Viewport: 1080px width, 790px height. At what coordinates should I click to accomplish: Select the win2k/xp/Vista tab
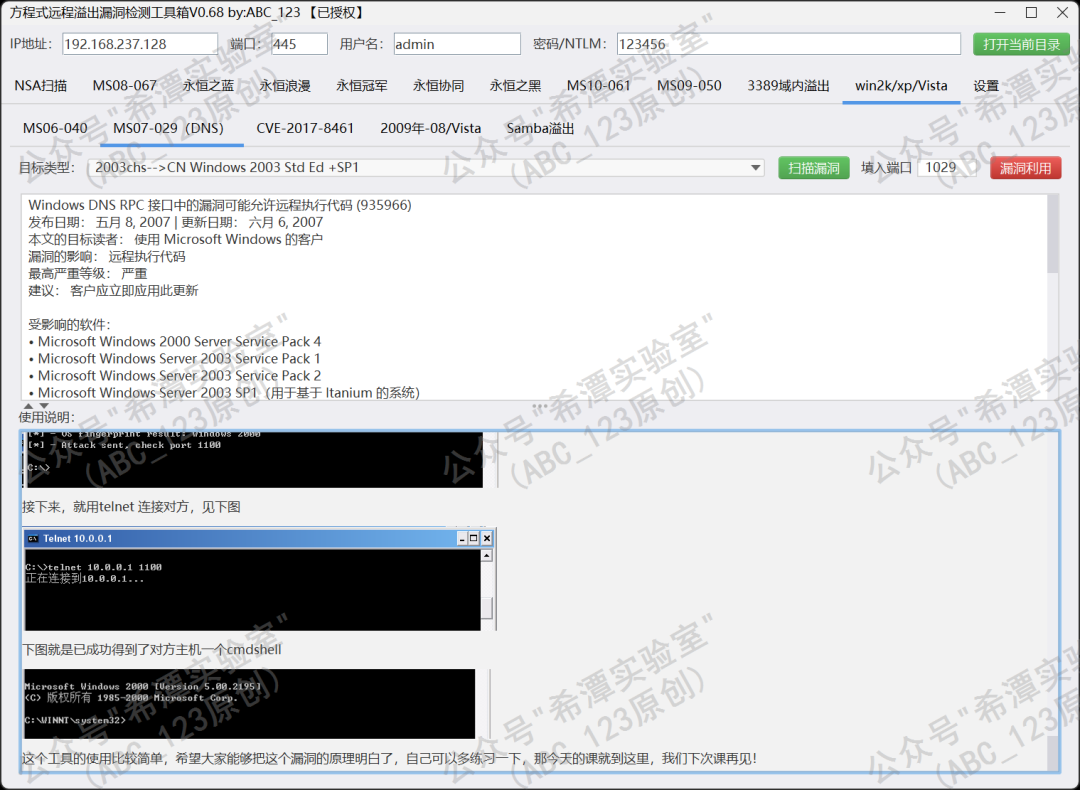(901, 86)
